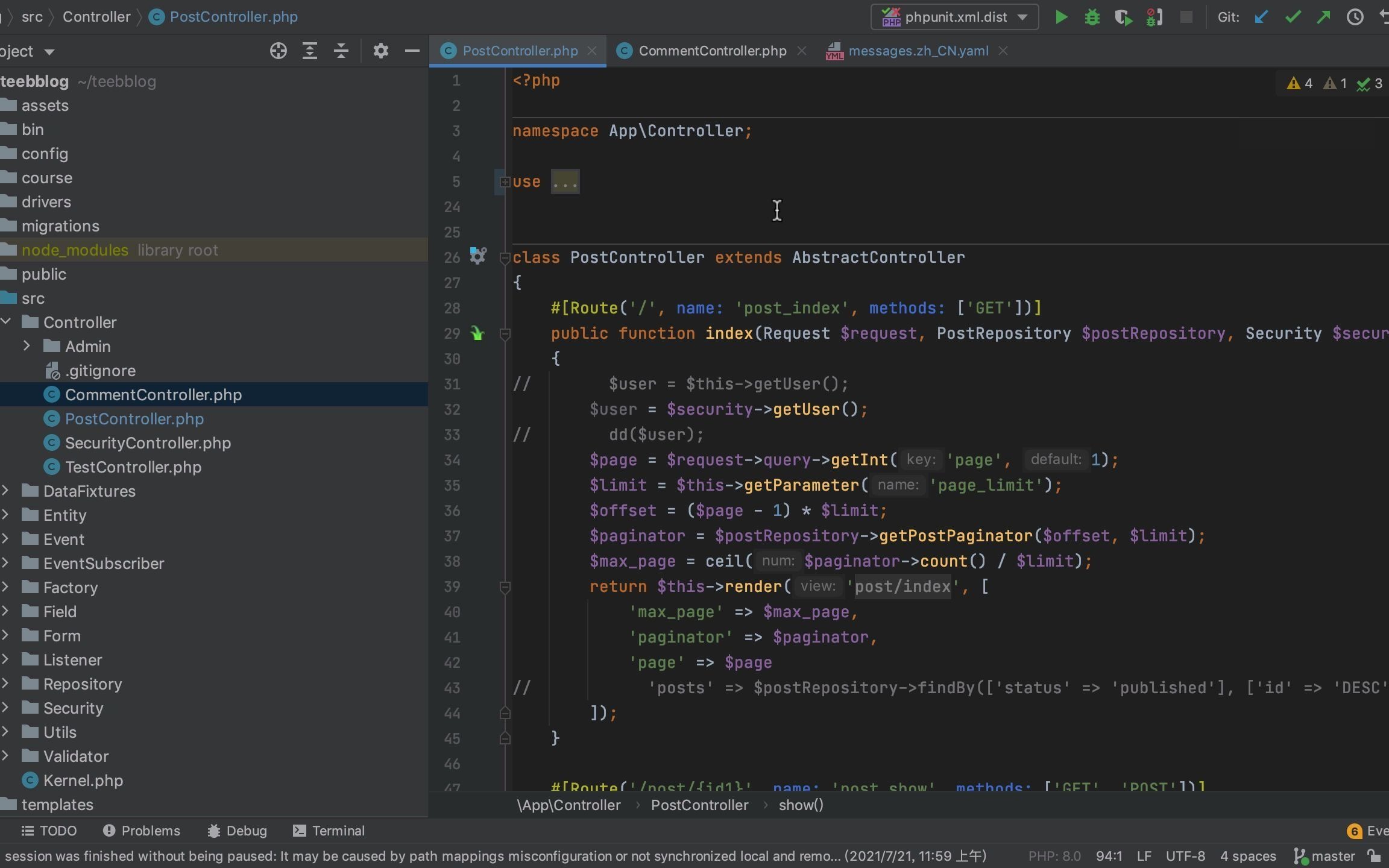The height and width of the screenshot is (868, 1389).
Task: Expand the Repository folder
Action: click(x=5, y=684)
